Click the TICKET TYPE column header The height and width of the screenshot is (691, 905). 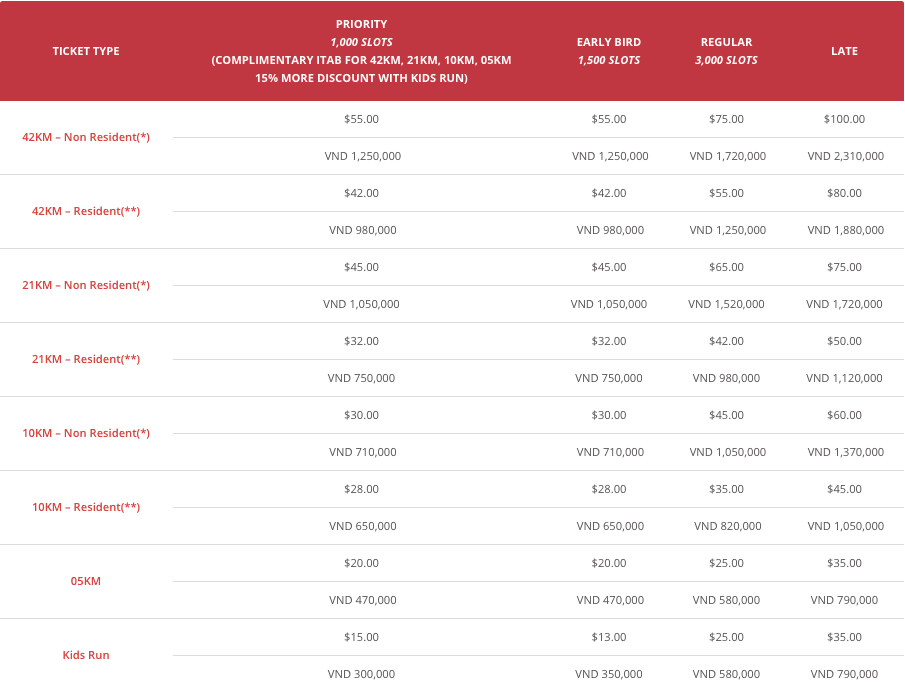coord(86,51)
